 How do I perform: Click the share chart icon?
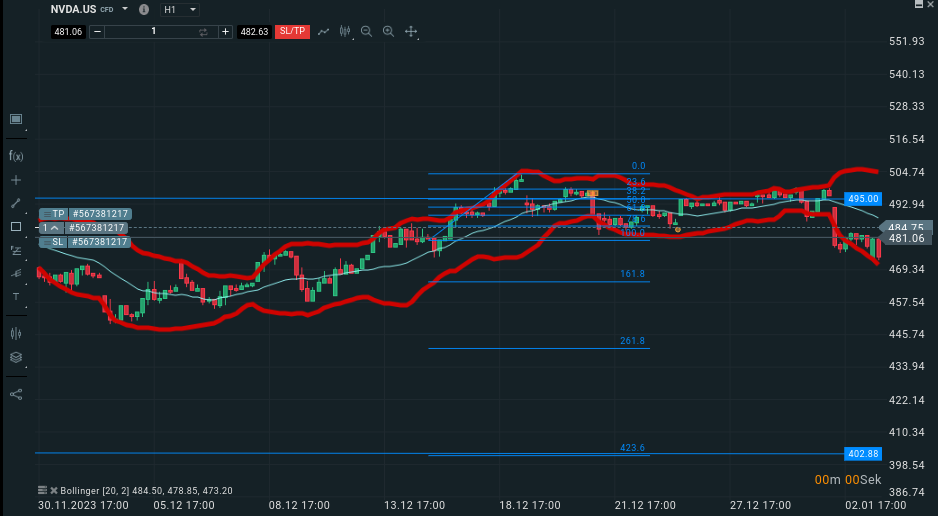[x=16, y=395]
